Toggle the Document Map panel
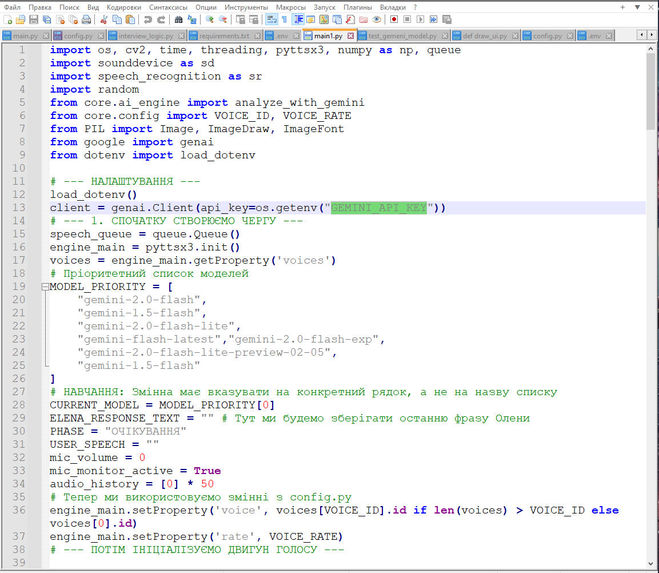The height and width of the screenshot is (573, 659). click(x=324, y=20)
